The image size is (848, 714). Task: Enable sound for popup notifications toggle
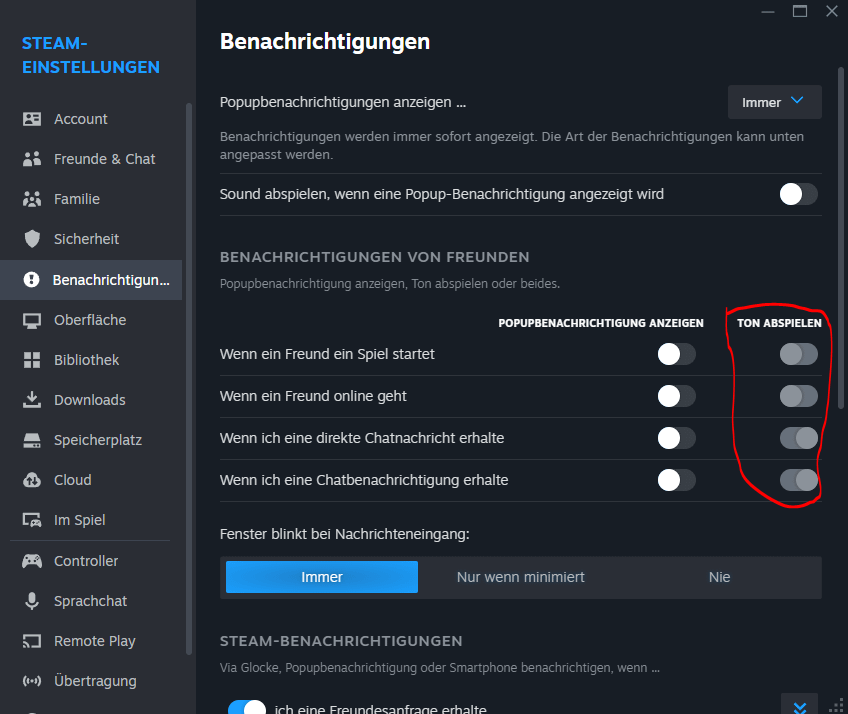point(798,194)
